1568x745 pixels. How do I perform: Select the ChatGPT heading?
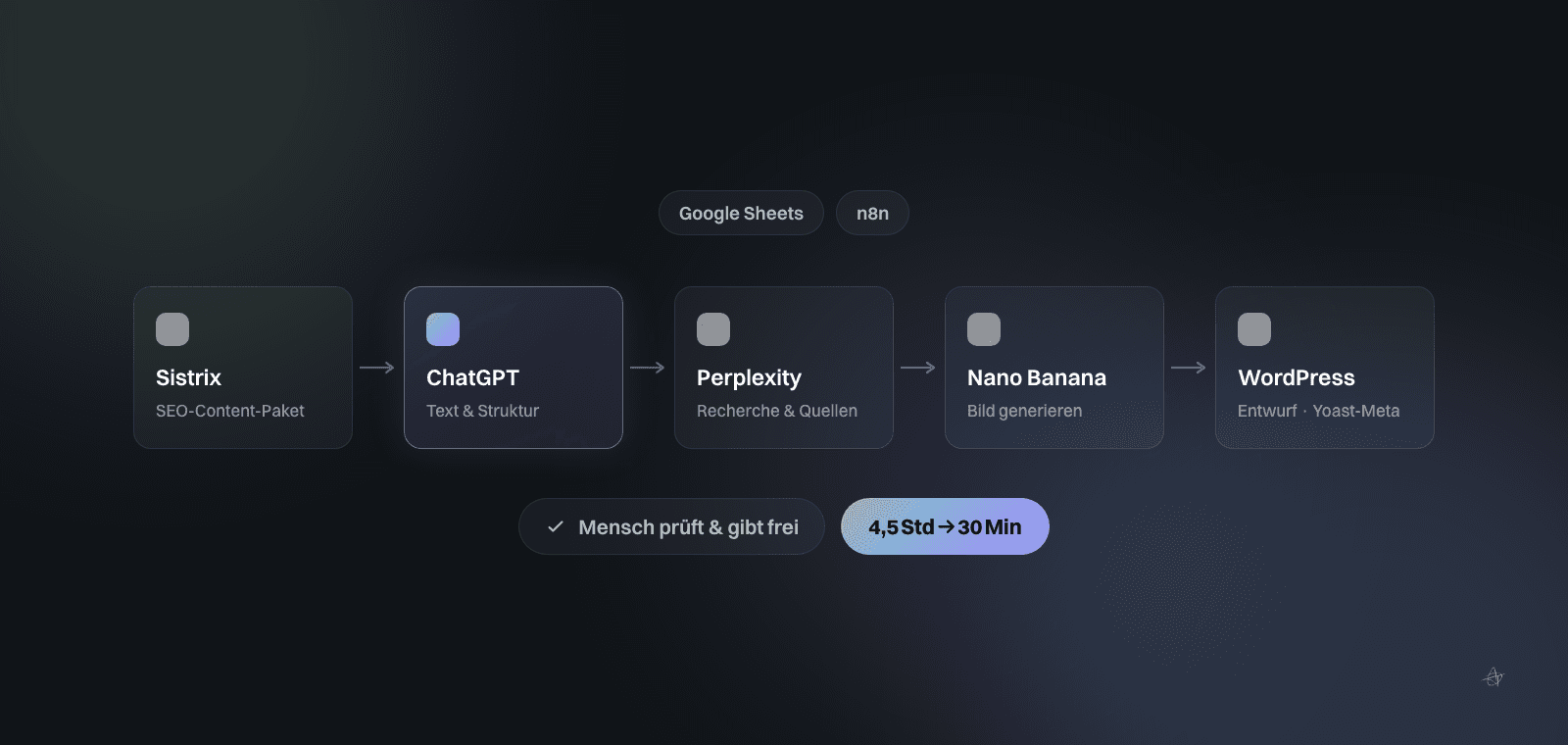(x=472, y=377)
